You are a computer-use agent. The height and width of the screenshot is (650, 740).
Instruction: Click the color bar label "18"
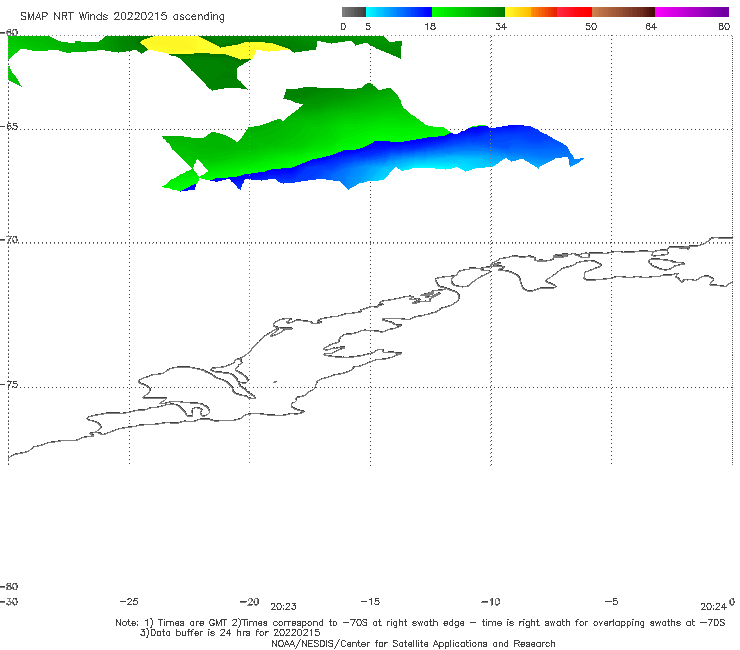tap(430, 27)
